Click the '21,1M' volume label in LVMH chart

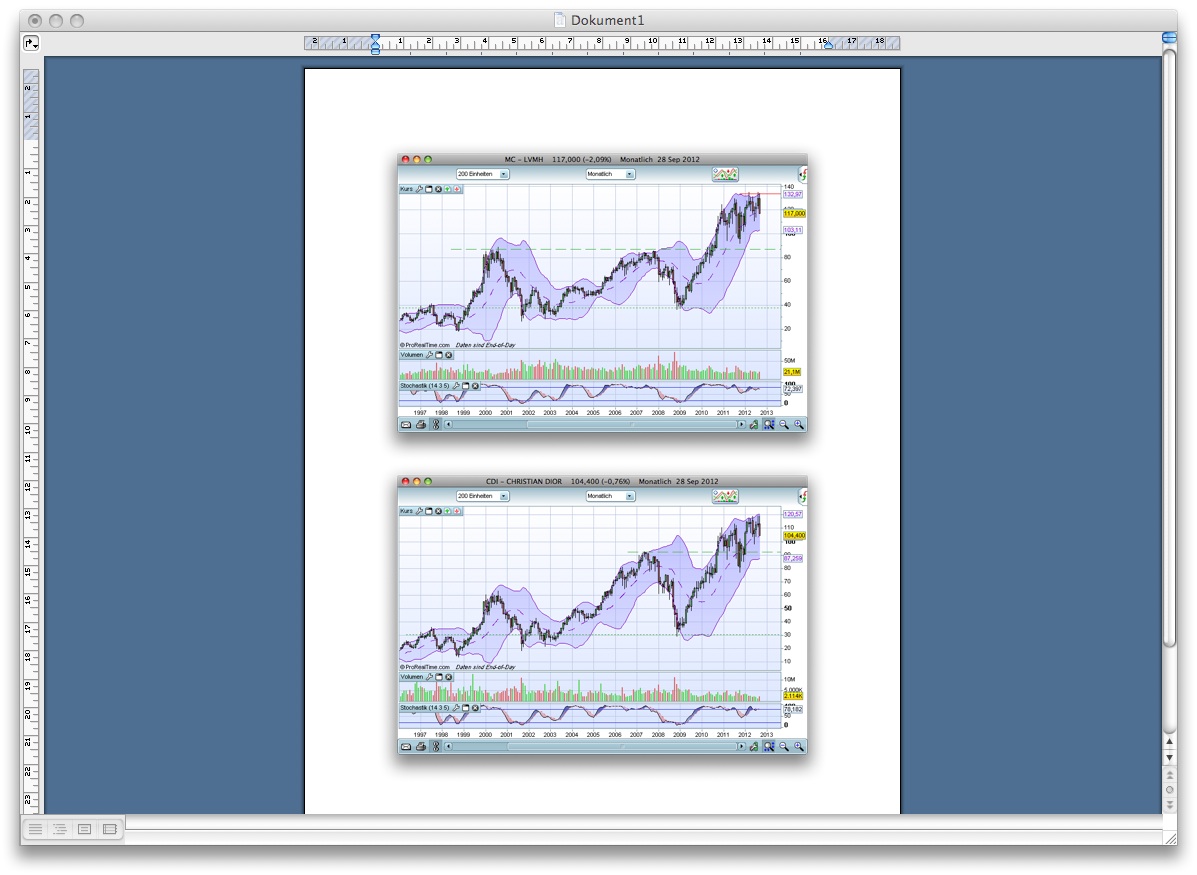(792, 372)
